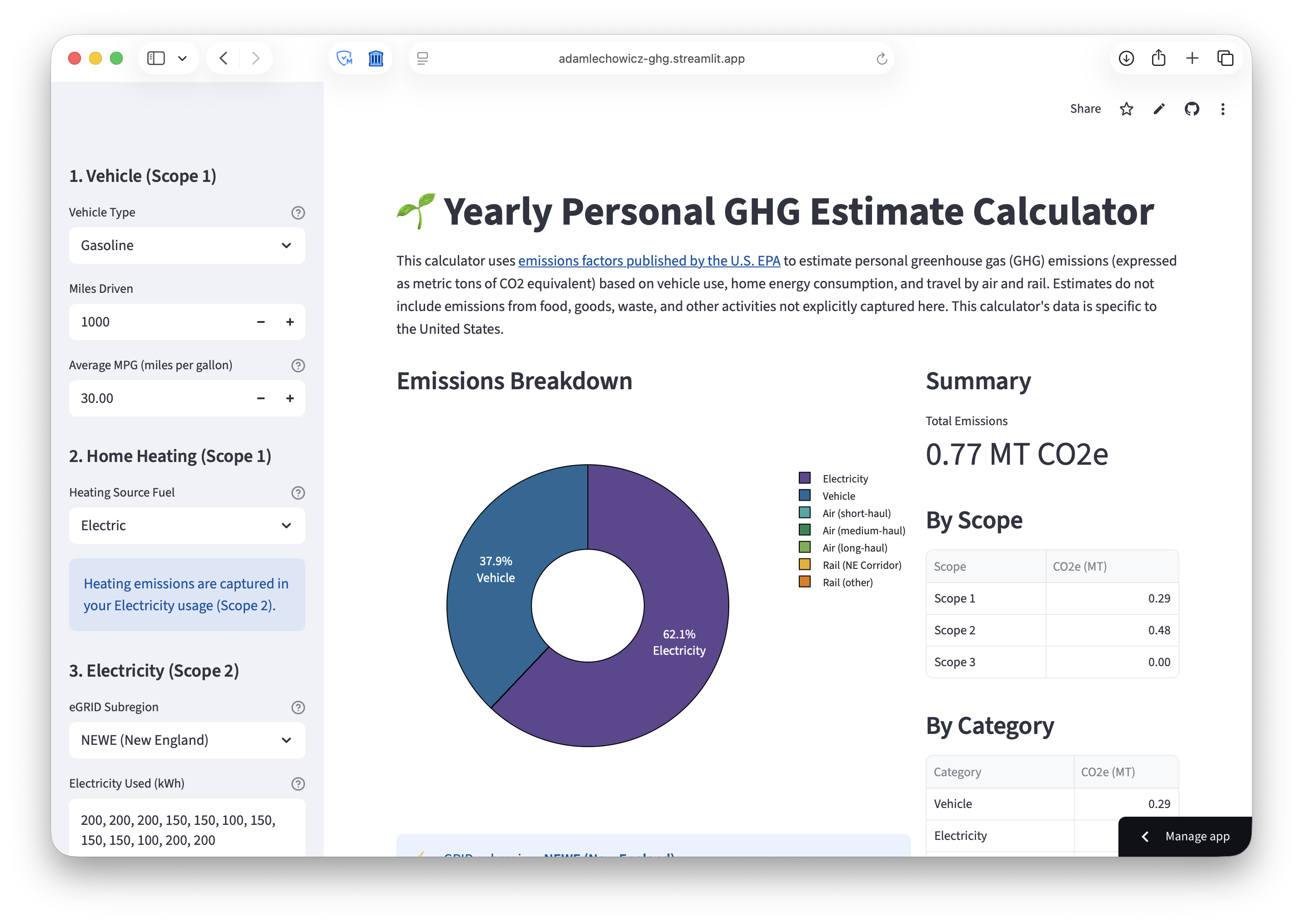Increment Miles Driven using the plus stepper

coord(290,321)
